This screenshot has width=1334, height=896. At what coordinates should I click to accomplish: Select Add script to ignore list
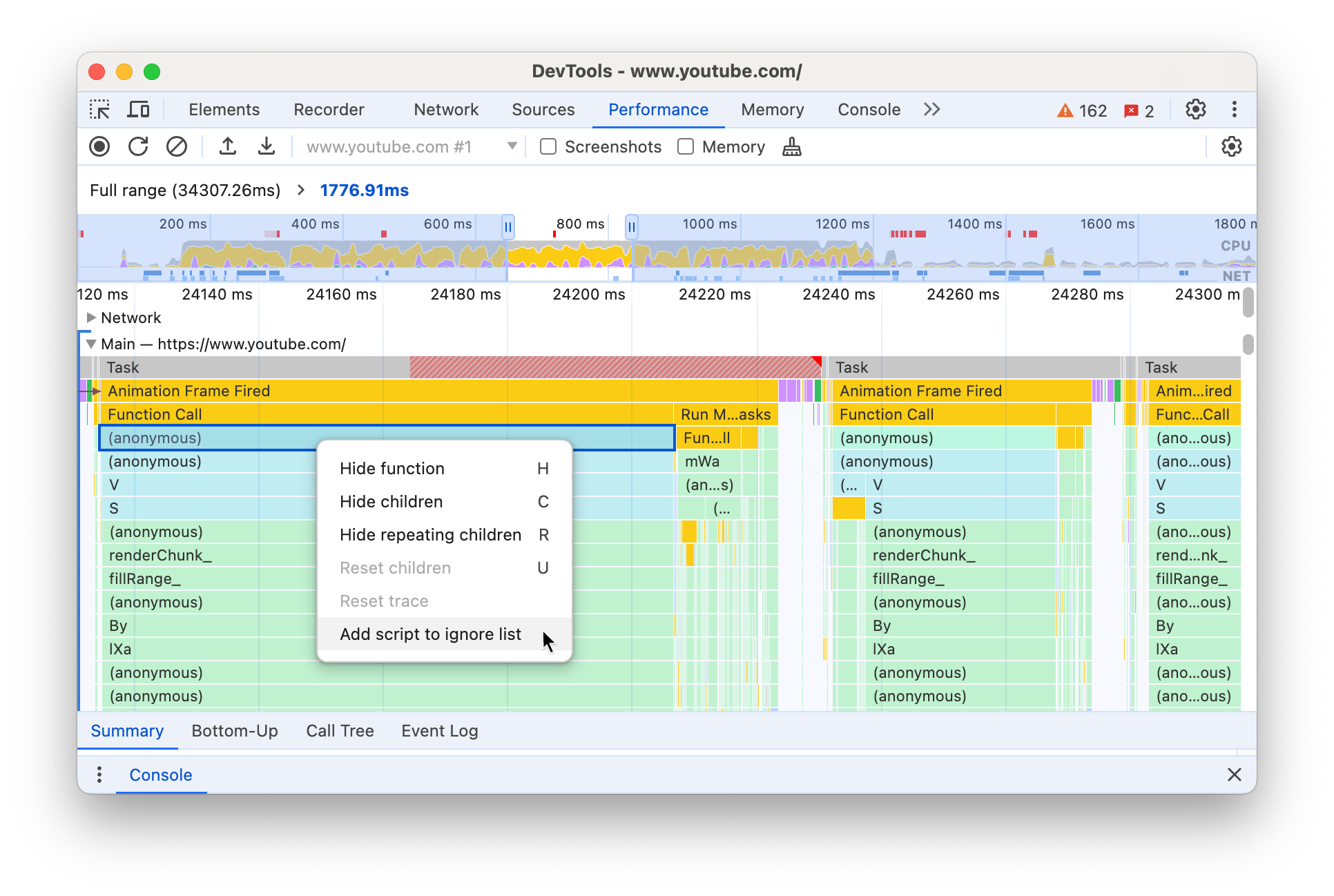coord(430,633)
